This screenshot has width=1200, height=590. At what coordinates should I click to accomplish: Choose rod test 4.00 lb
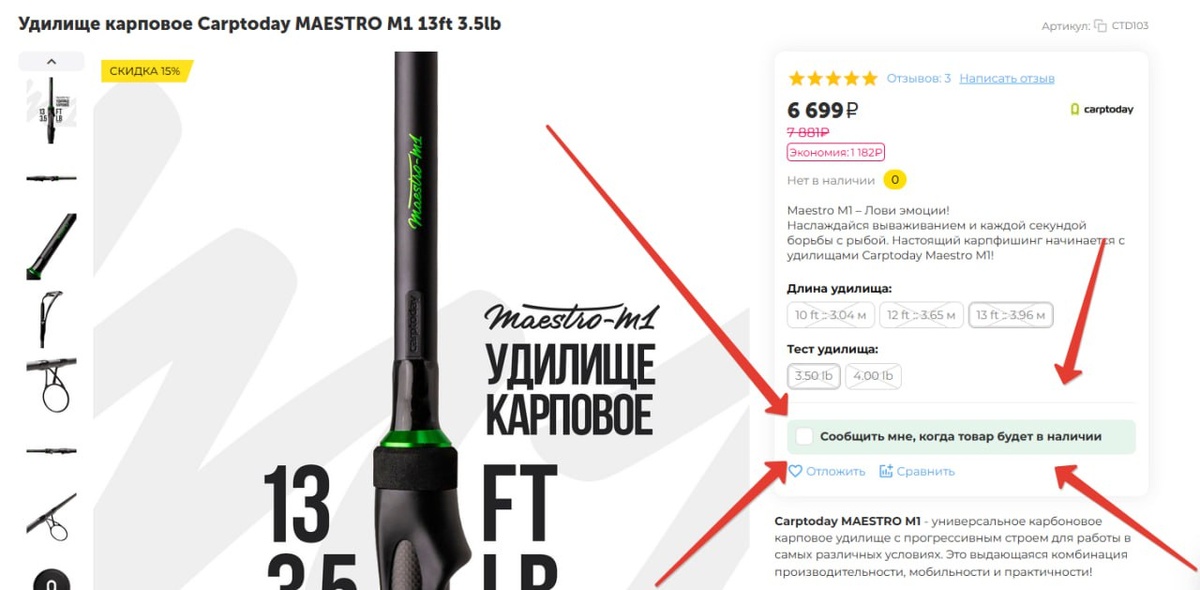point(873,376)
